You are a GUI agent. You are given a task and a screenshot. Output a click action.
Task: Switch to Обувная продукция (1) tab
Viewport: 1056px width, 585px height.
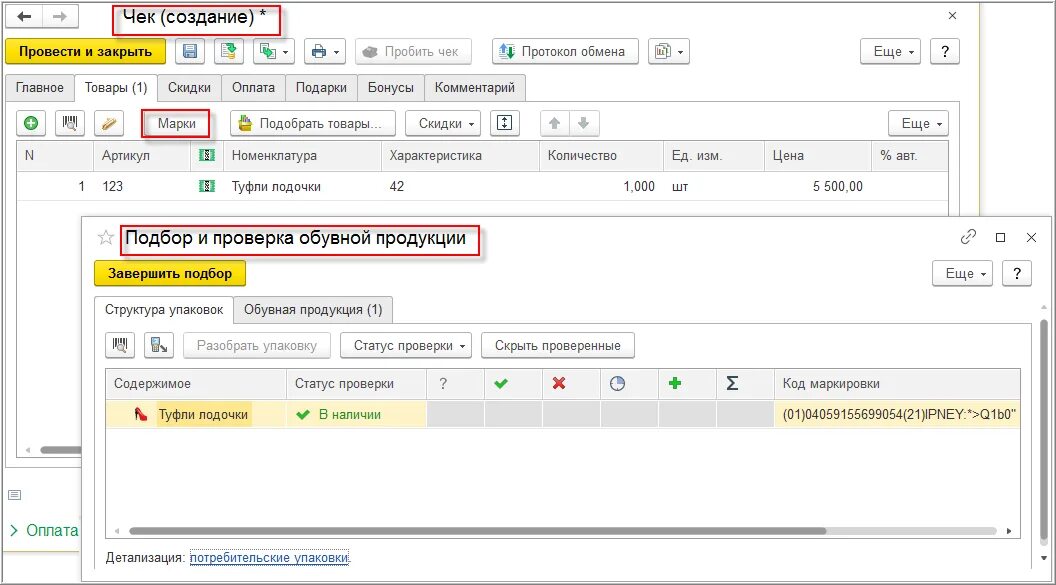coord(313,310)
